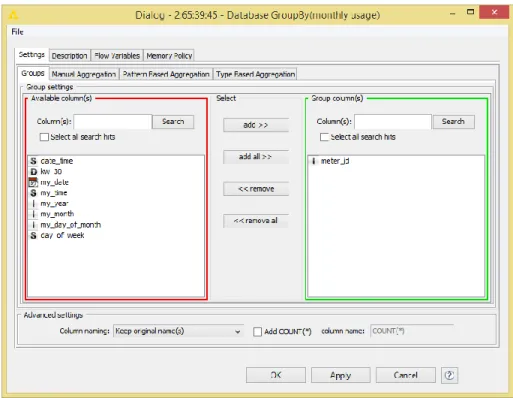The height and width of the screenshot is (398, 513).
Task: Go to Type Based Aggregation tab
Action: (255, 74)
